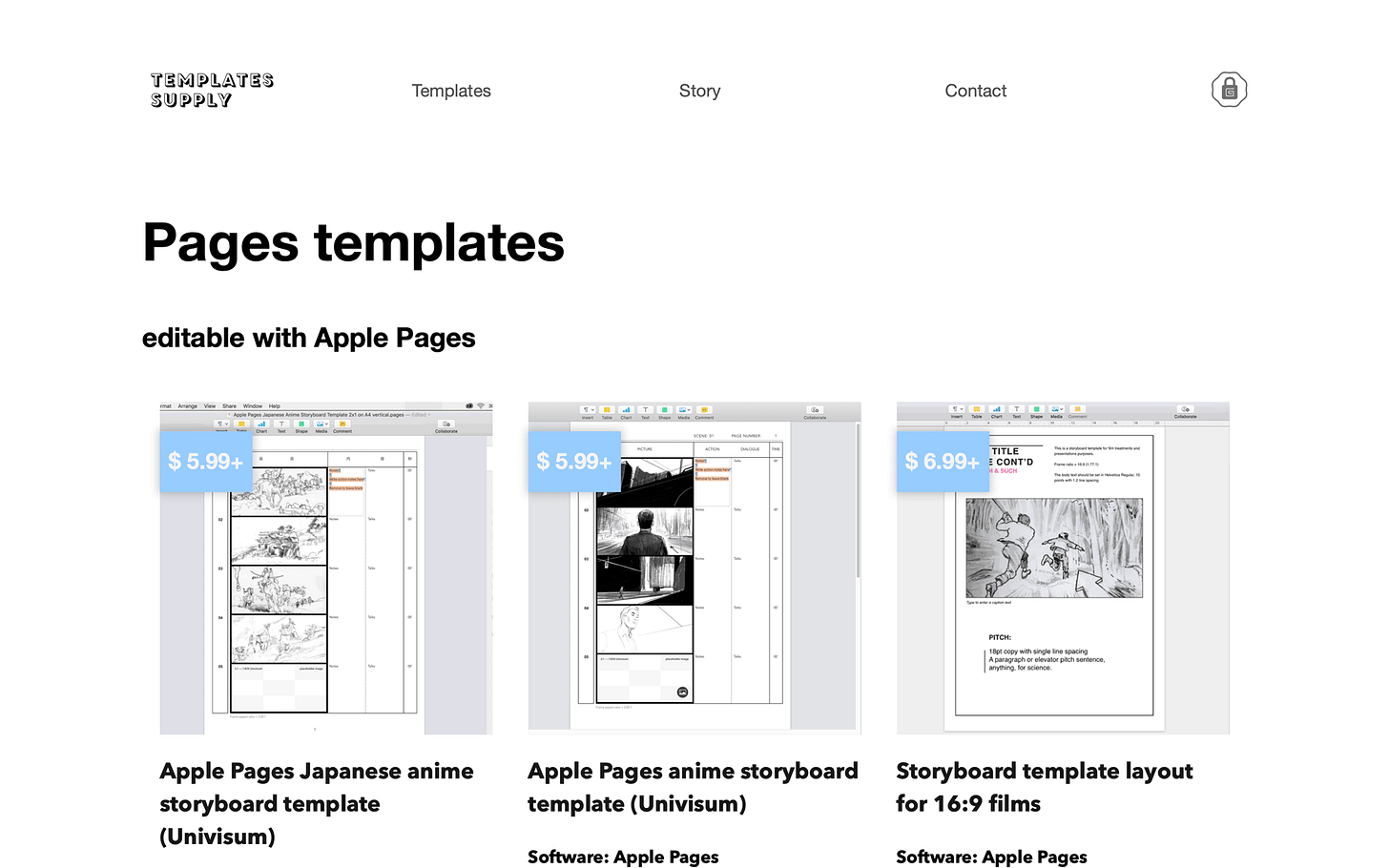The image size is (1389, 868).
Task: Click 'Software: Apple Pages' under anime storyboard template
Action: (x=623, y=857)
